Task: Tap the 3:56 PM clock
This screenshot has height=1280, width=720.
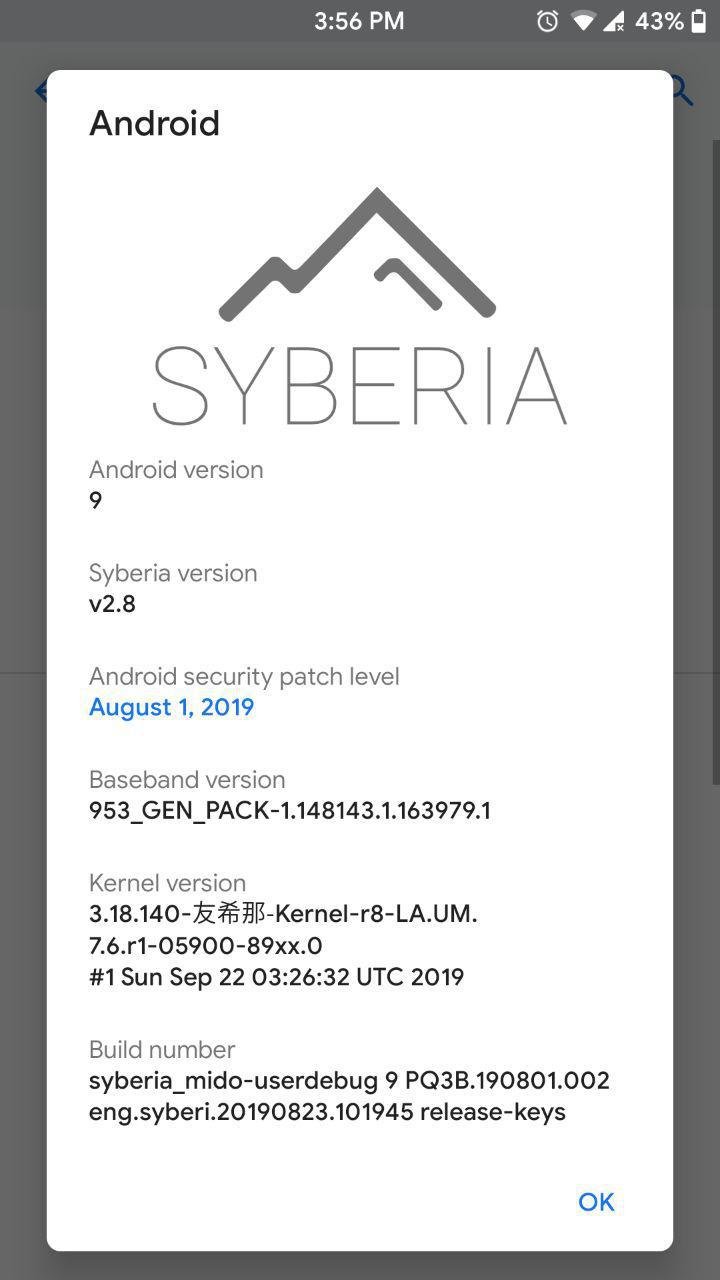Action: [359, 21]
